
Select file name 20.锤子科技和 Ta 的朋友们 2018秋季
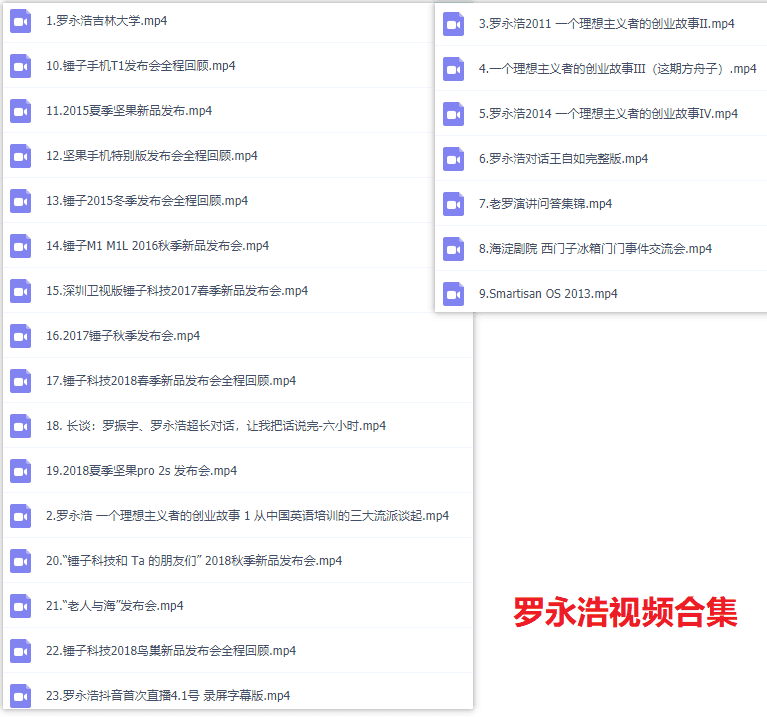[194, 561]
